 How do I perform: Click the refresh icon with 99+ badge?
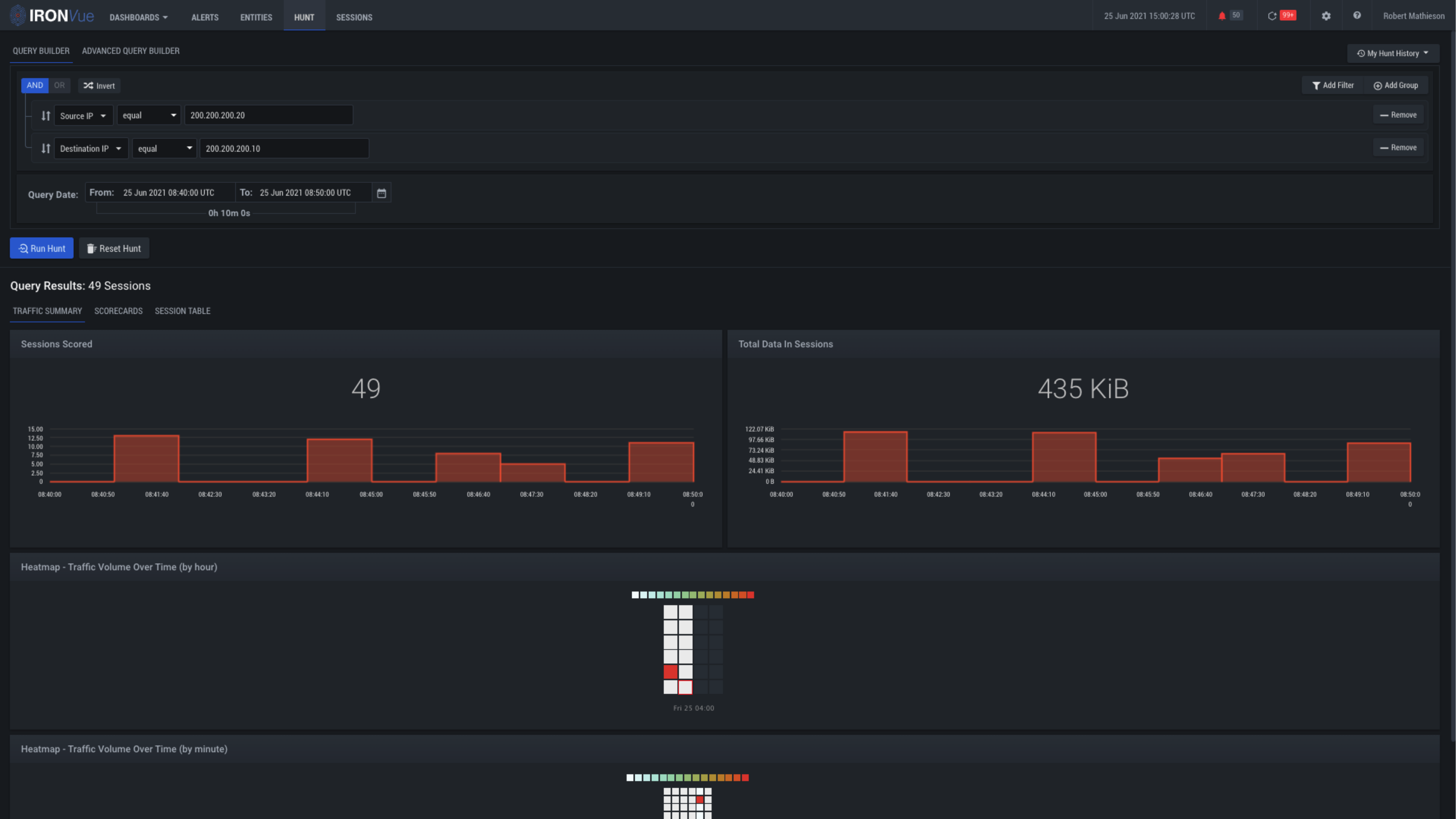tap(1272, 16)
